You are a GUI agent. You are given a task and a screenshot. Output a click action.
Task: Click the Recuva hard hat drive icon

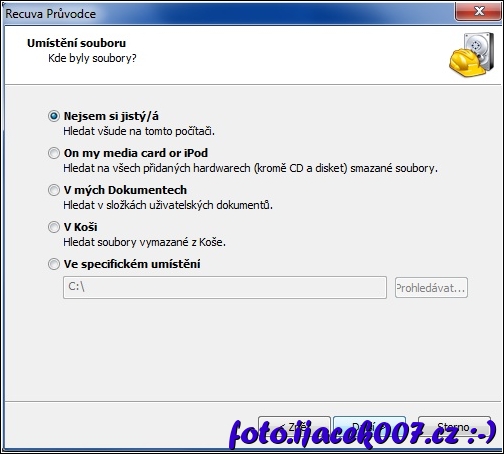pyautogui.click(x=472, y=55)
